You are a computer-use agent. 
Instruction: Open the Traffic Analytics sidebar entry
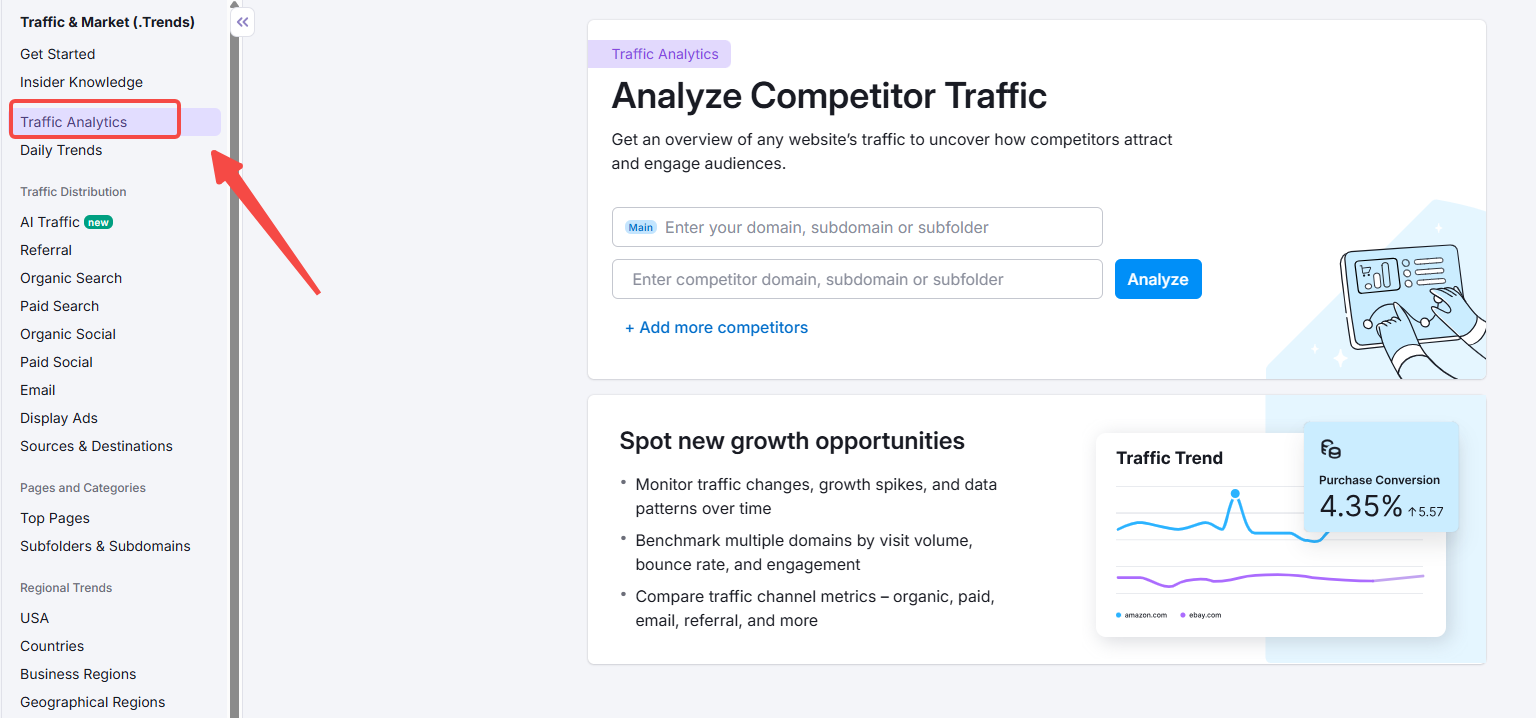tap(74, 120)
